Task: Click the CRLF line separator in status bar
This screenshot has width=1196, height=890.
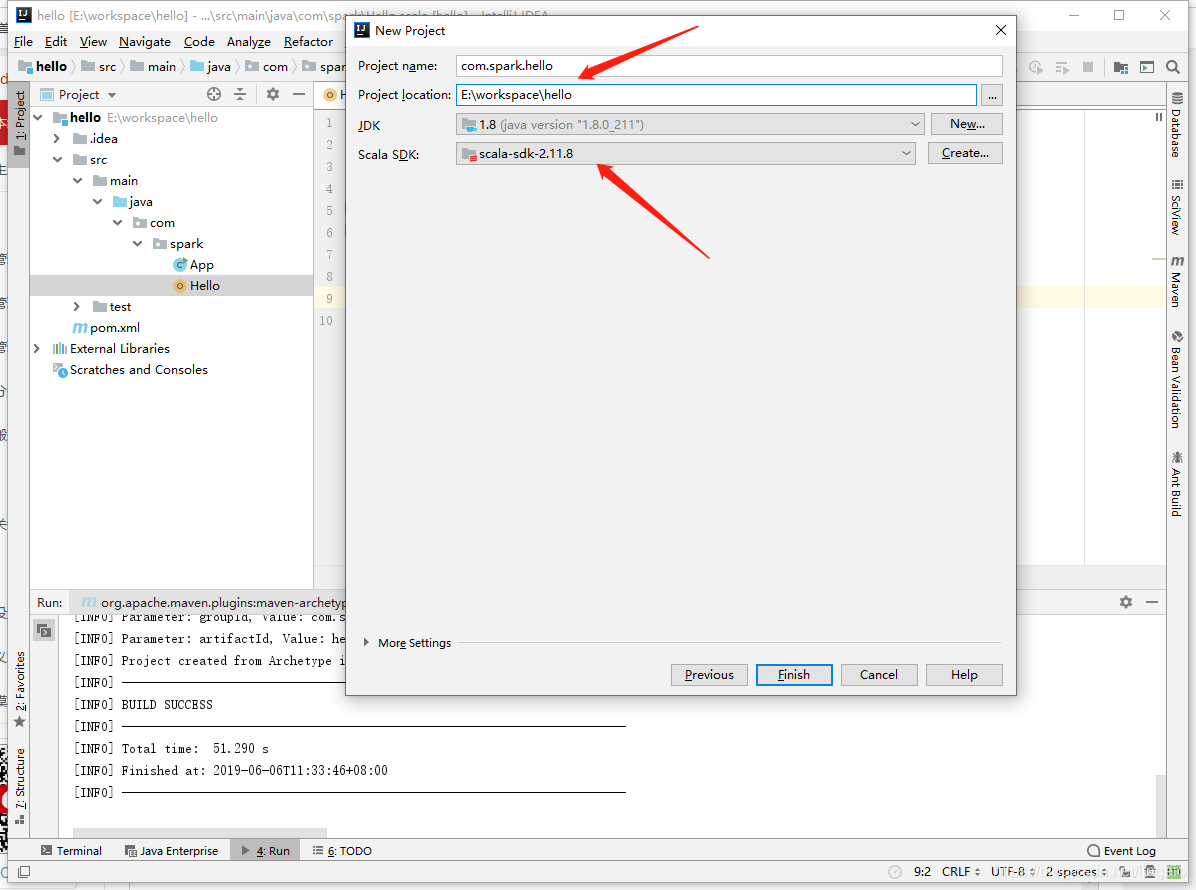Action: tap(961, 872)
